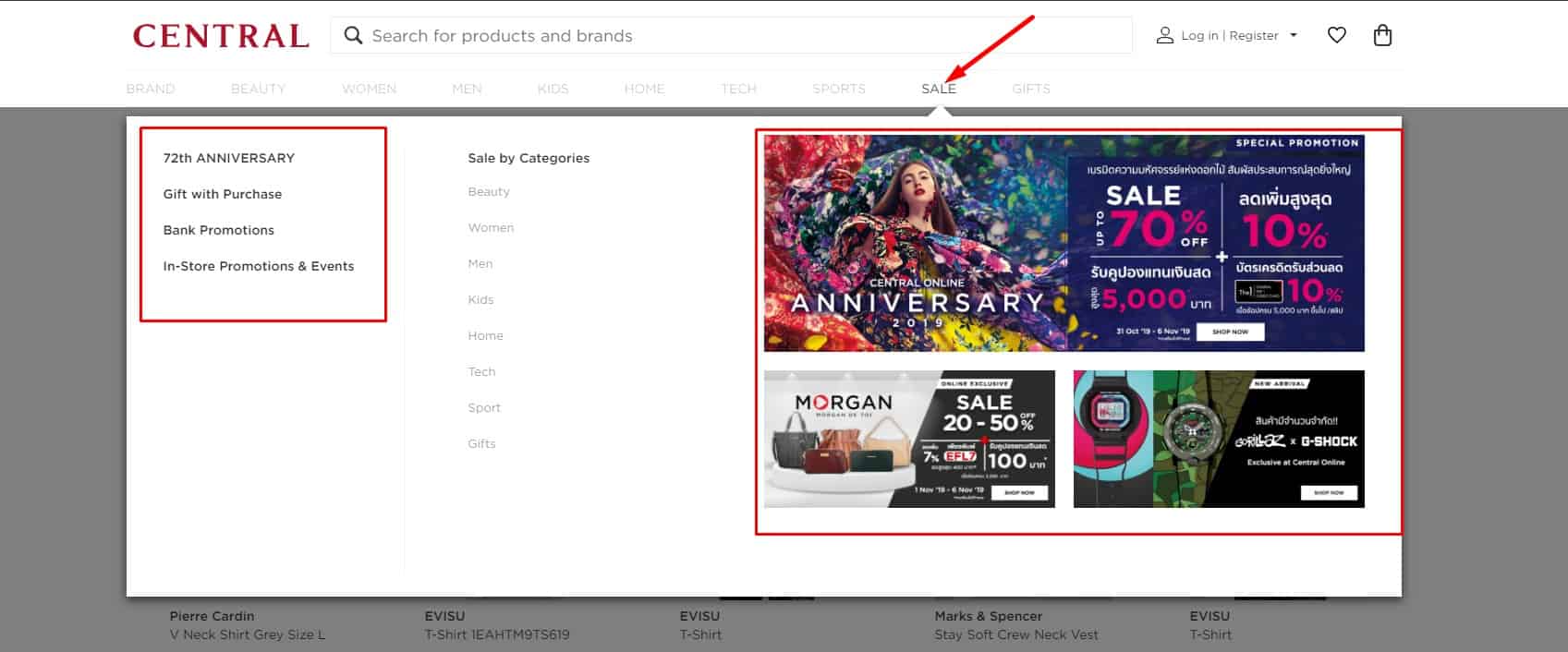
Task: Open the 72th ANNIVERSARY link
Action: (x=229, y=158)
